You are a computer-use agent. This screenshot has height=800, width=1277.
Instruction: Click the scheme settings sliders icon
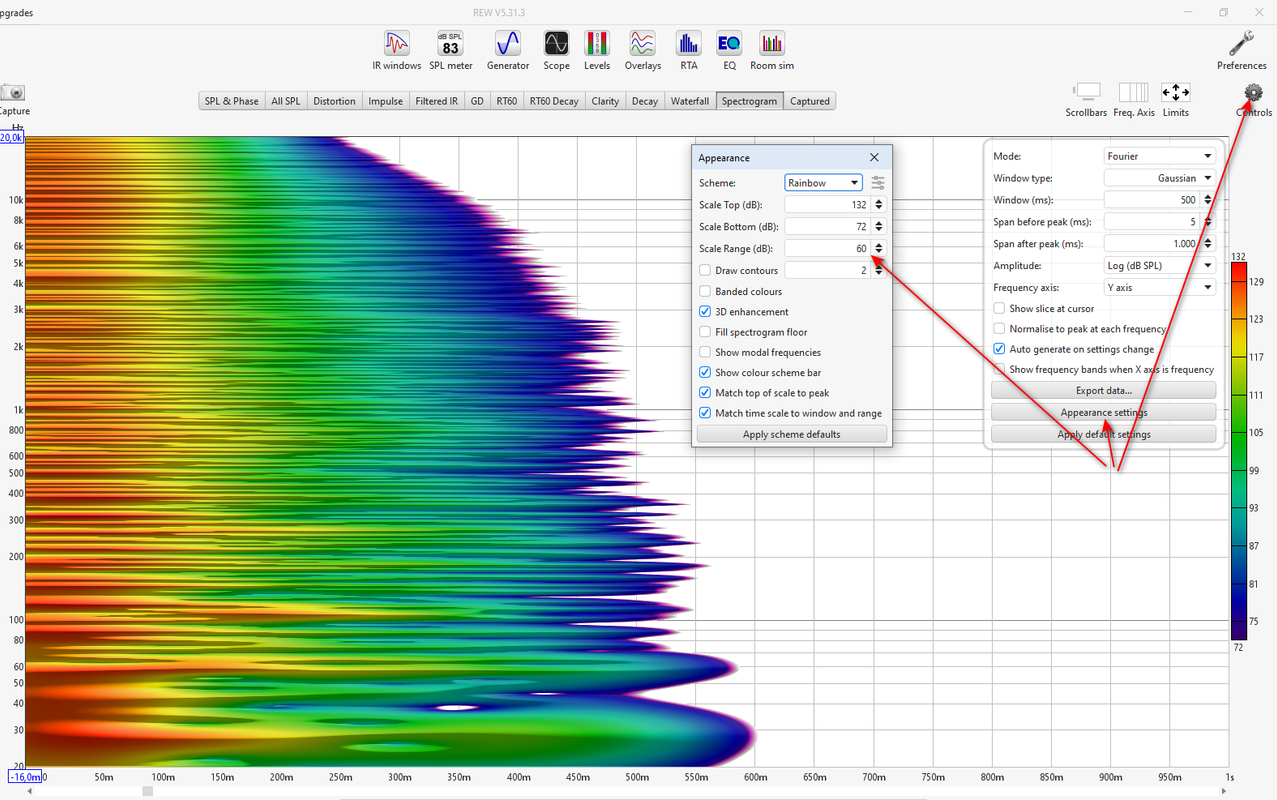pos(877,183)
